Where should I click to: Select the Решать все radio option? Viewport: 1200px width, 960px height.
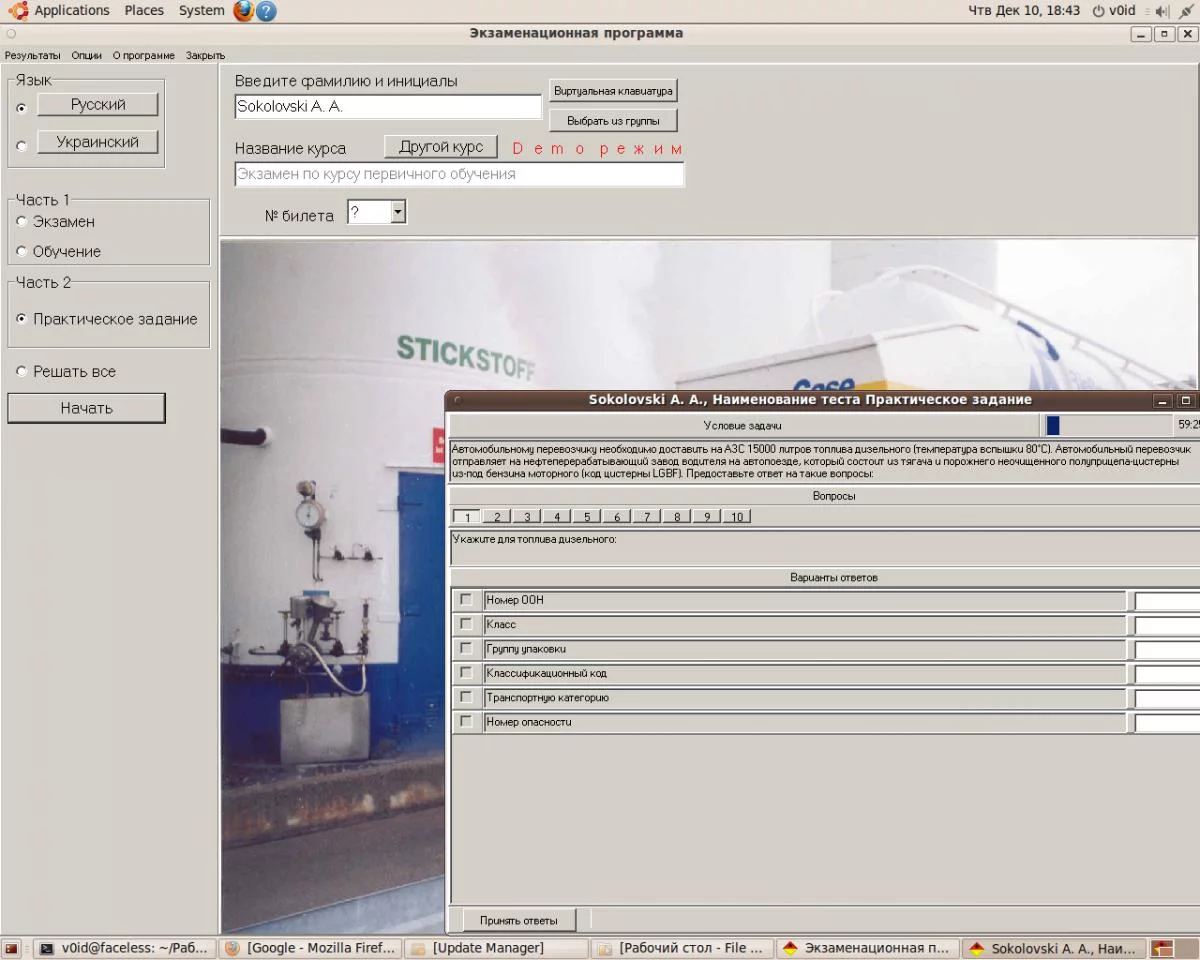[22, 372]
